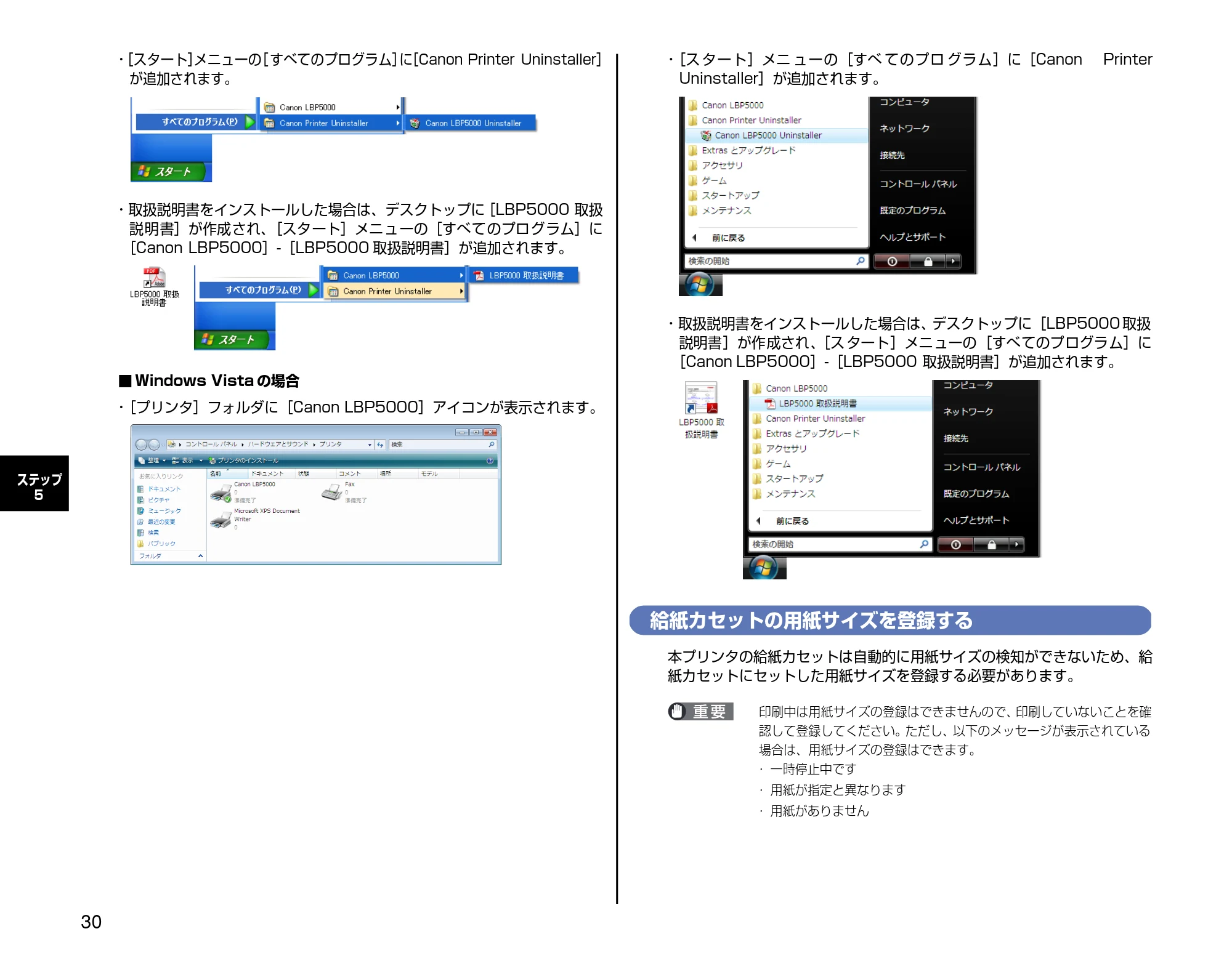Viewport: 1232px width, 958px height.
Task: Open LBP5000 取扱説明書 Vista desktop shortcut icon
Action: tap(702, 410)
